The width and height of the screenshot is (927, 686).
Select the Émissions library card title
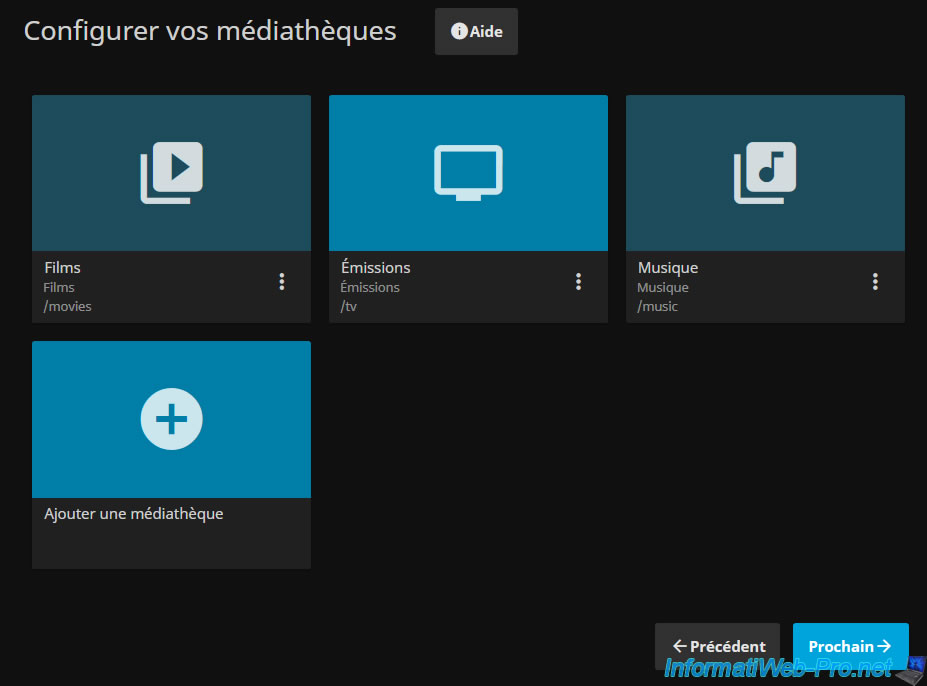point(375,268)
